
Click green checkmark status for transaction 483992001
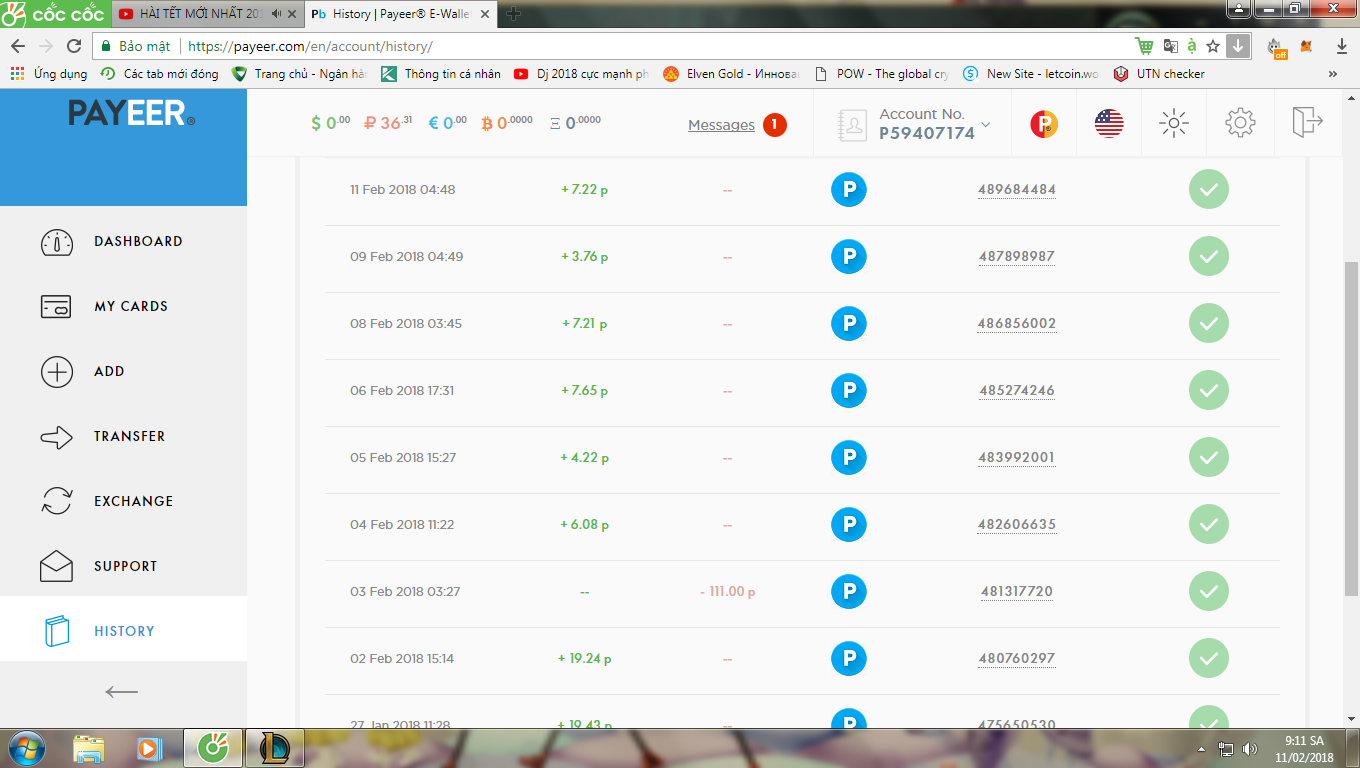(1209, 458)
